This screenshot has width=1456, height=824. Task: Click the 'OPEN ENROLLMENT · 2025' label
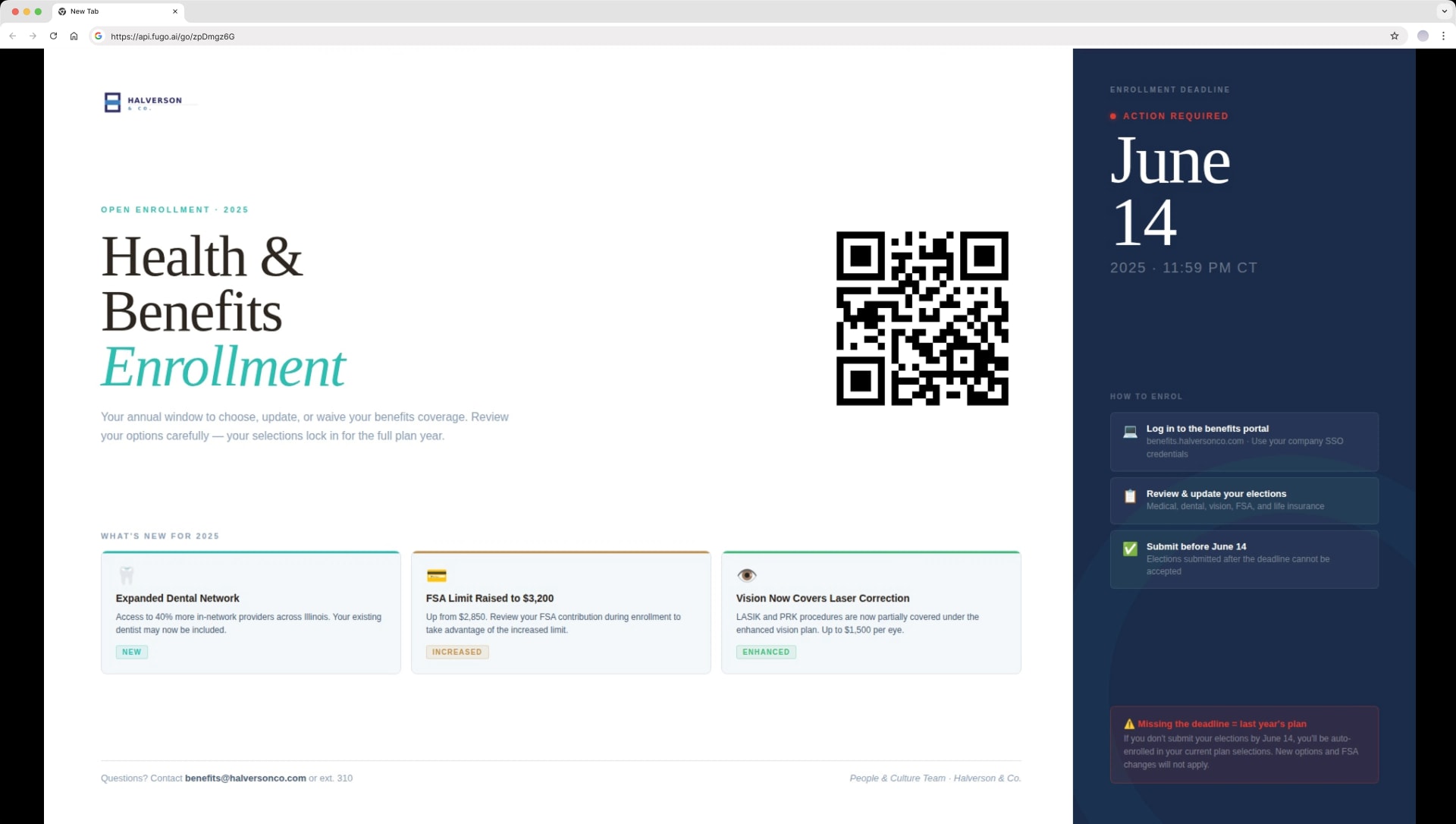click(174, 209)
